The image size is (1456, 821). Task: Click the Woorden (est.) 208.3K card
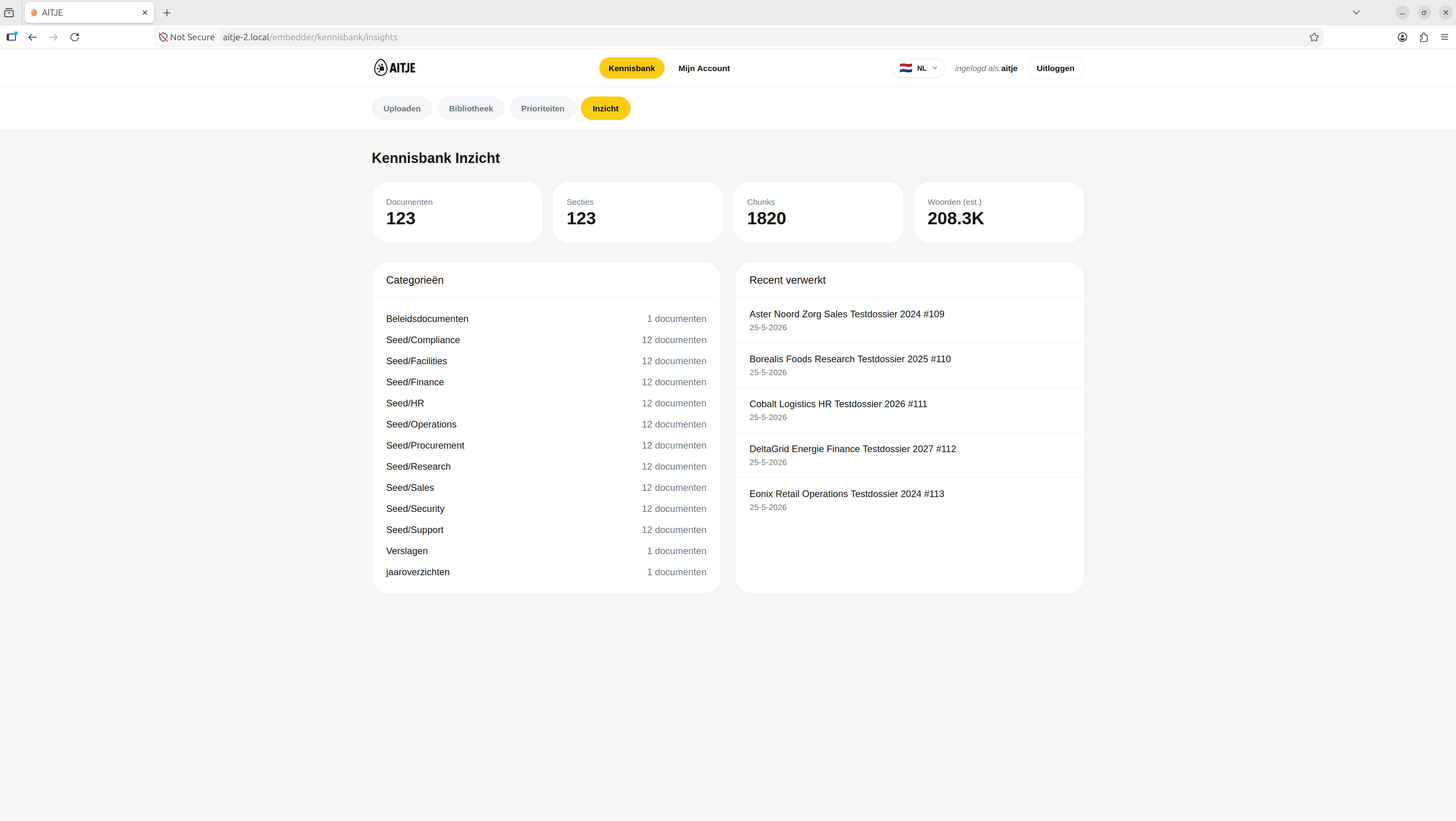pyautogui.click(x=999, y=212)
